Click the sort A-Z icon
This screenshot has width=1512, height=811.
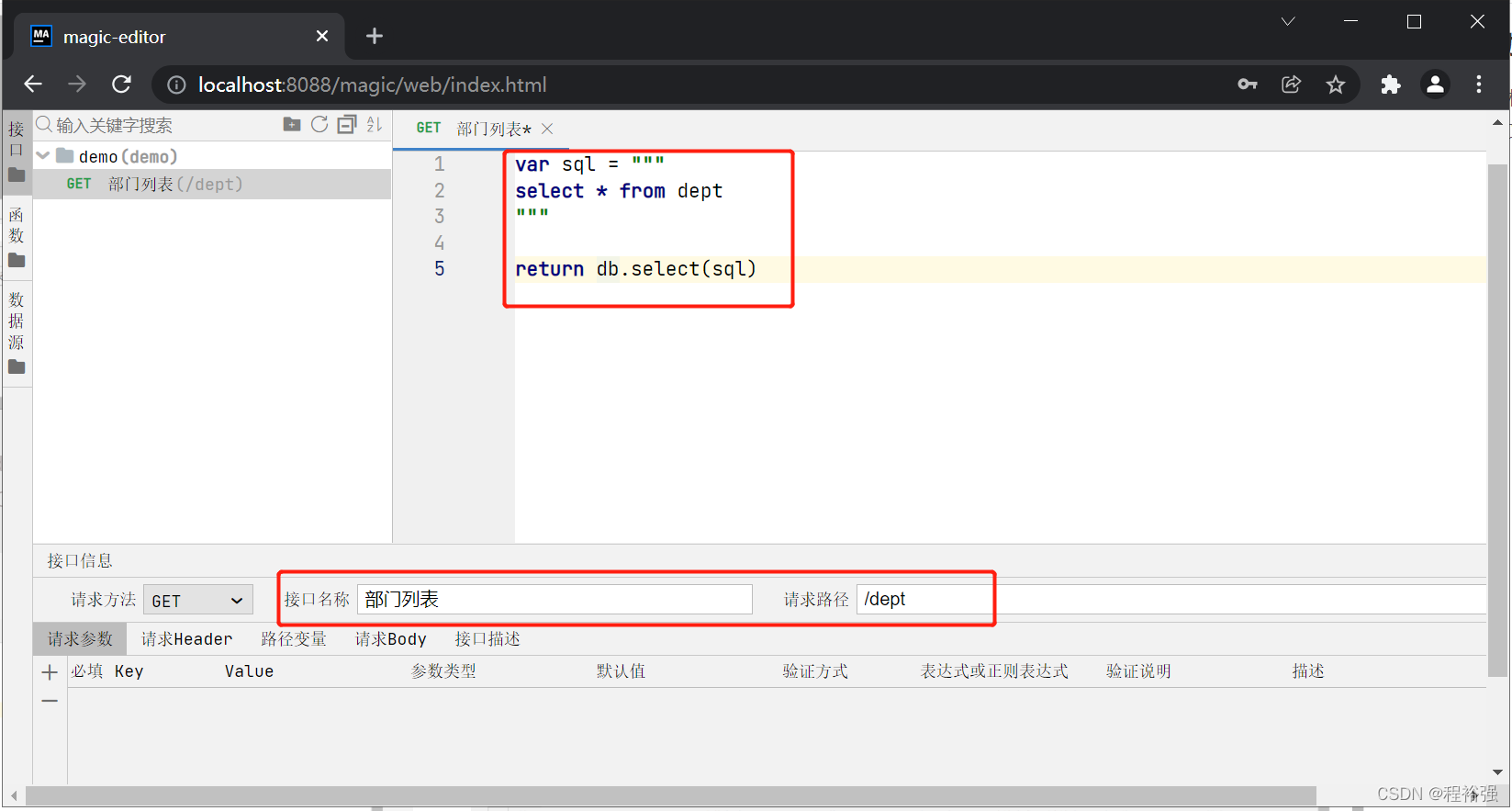[x=375, y=125]
